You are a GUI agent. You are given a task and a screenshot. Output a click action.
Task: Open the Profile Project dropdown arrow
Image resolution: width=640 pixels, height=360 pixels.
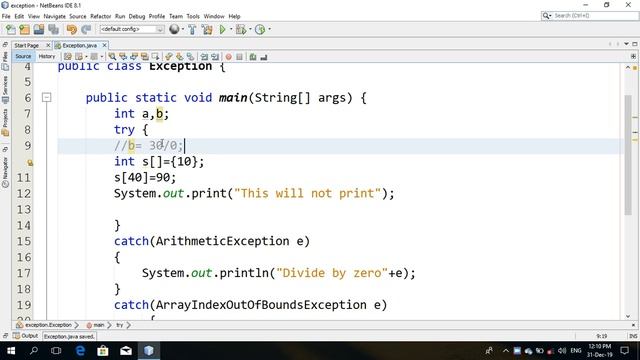click(x=269, y=29)
